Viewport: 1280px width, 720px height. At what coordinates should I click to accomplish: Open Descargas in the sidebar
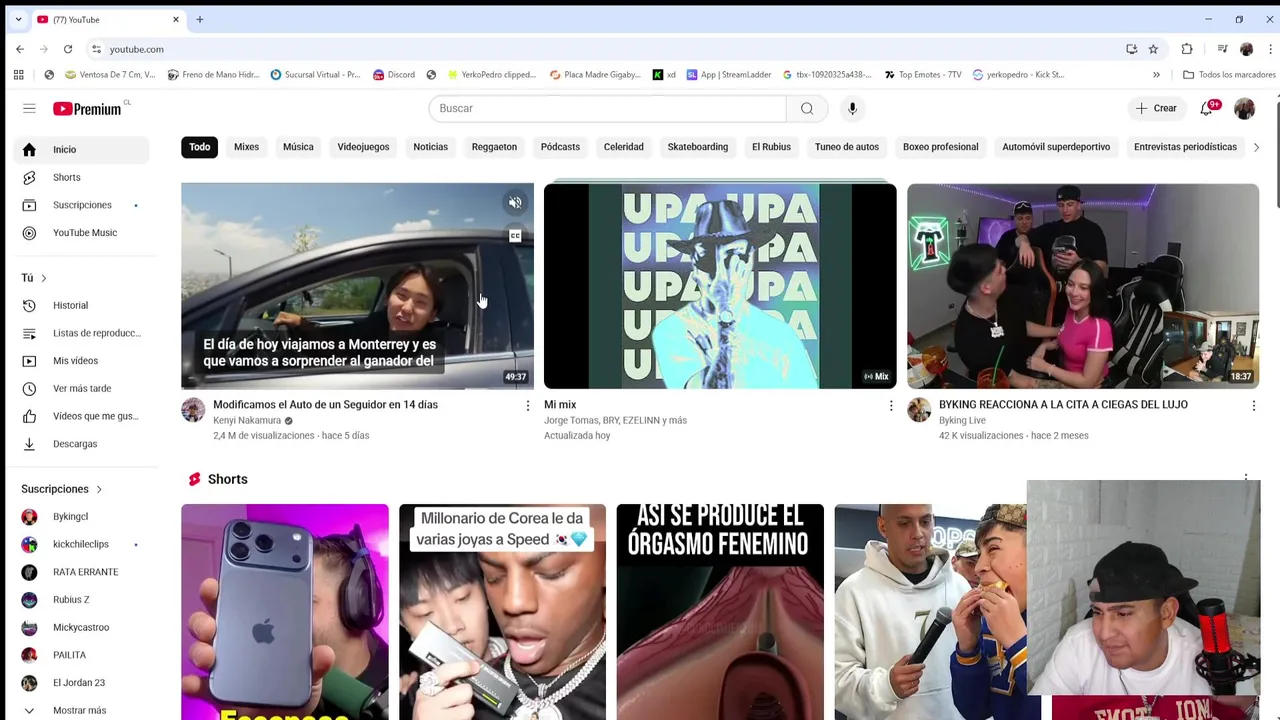(81, 444)
